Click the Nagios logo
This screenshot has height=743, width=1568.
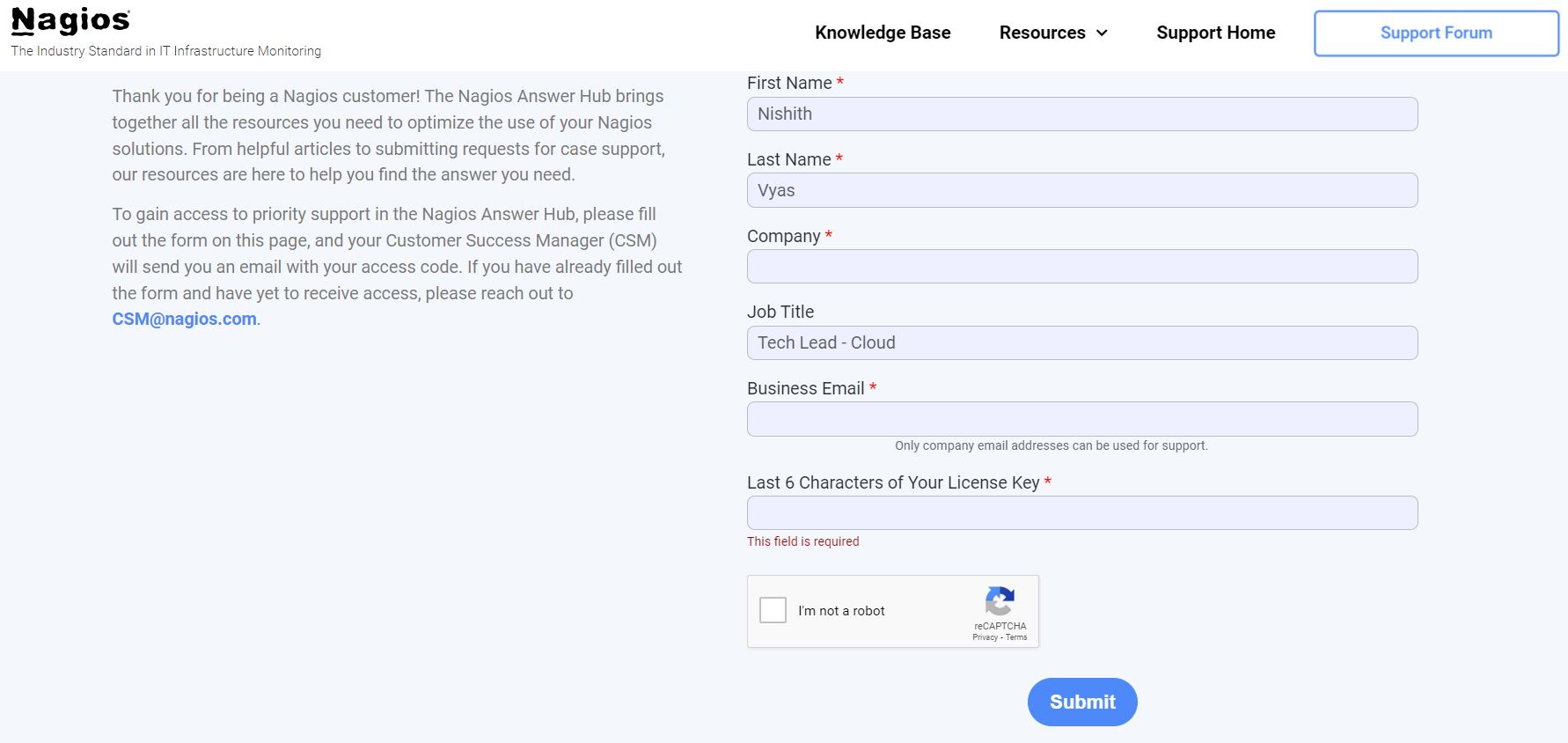[70, 21]
